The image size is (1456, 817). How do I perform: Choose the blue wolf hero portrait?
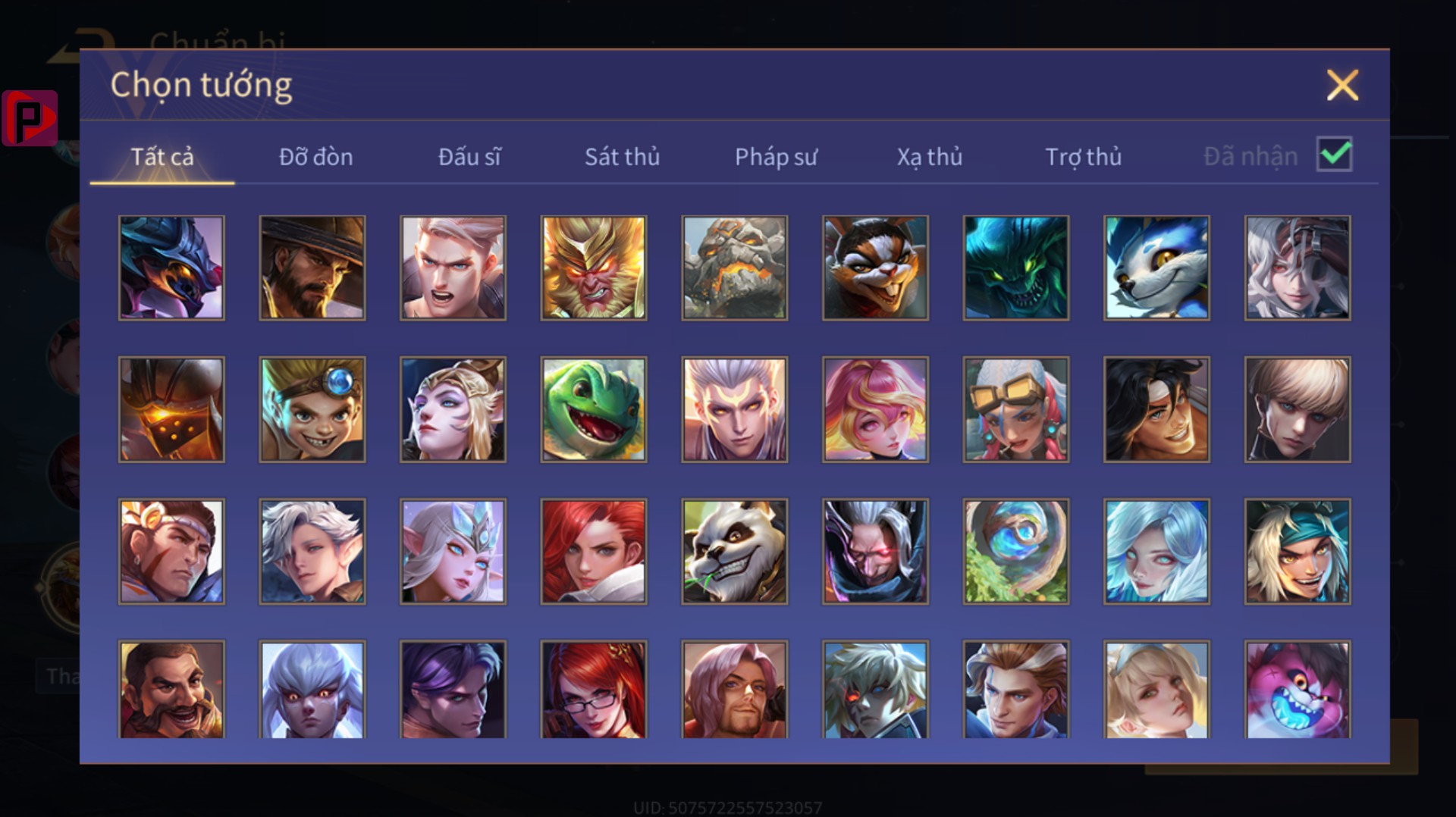(1156, 268)
